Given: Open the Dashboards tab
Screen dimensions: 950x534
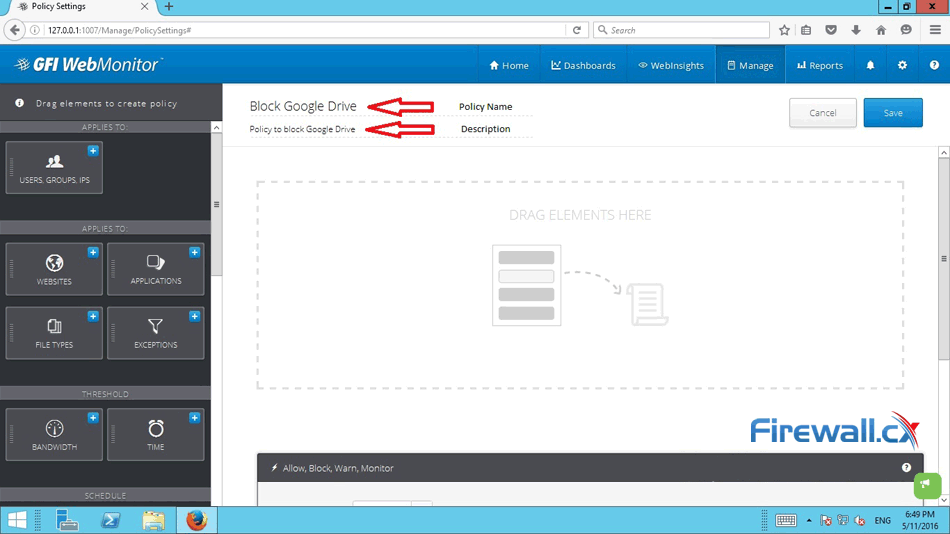Looking at the screenshot, I should point(583,65).
